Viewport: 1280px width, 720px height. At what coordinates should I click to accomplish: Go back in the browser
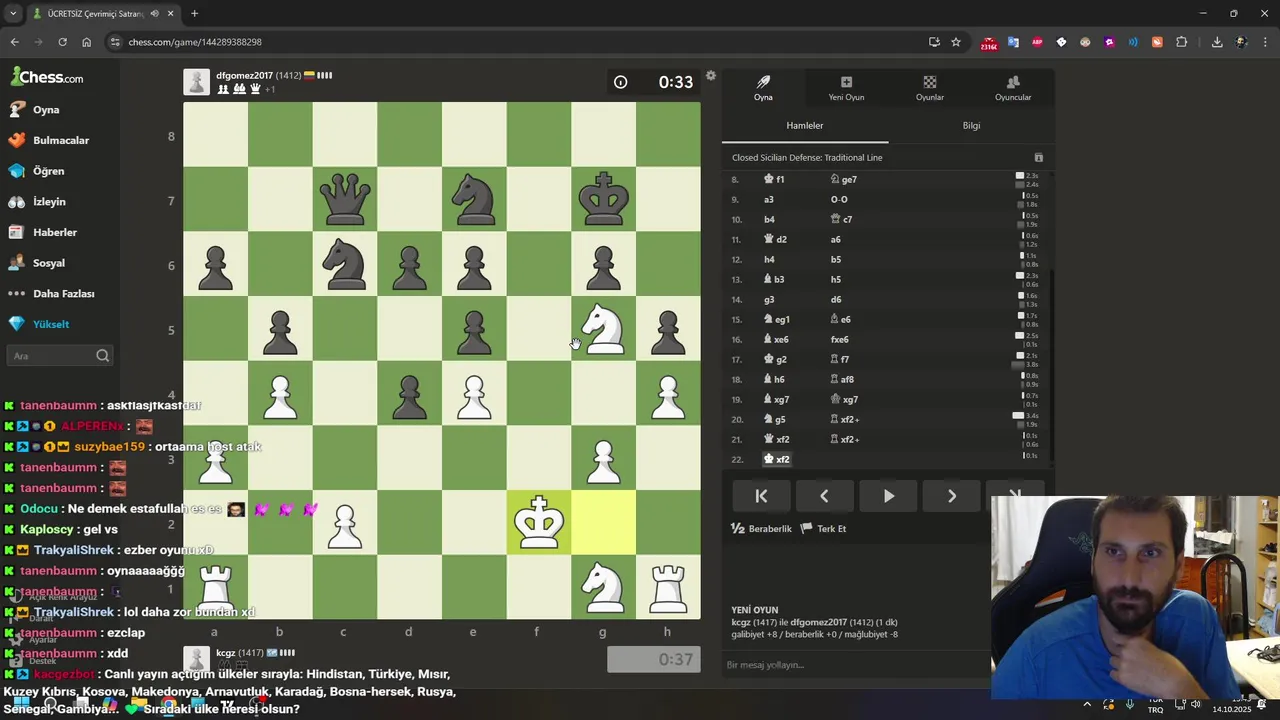pyautogui.click(x=14, y=42)
